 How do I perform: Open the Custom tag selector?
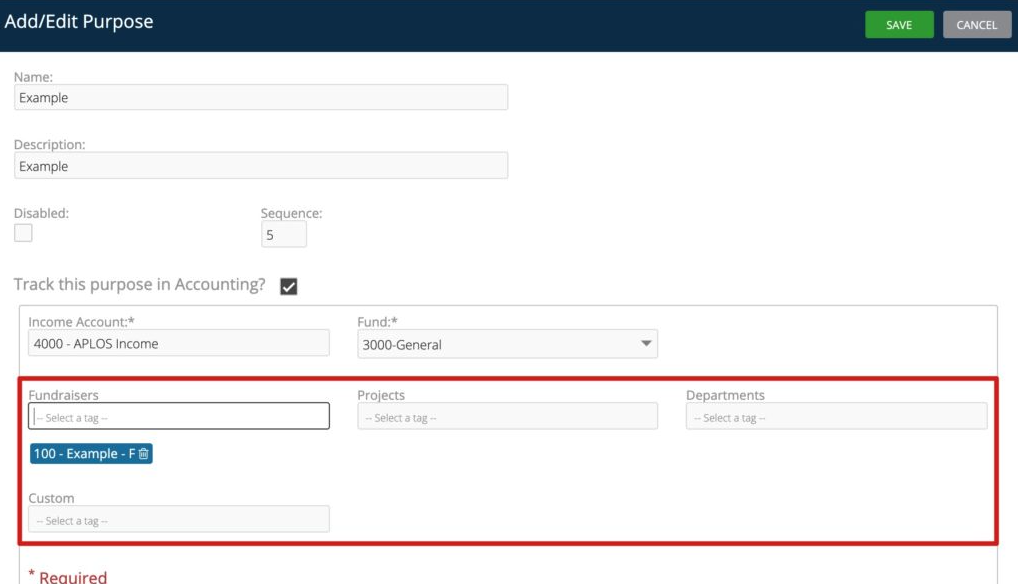[179, 520]
